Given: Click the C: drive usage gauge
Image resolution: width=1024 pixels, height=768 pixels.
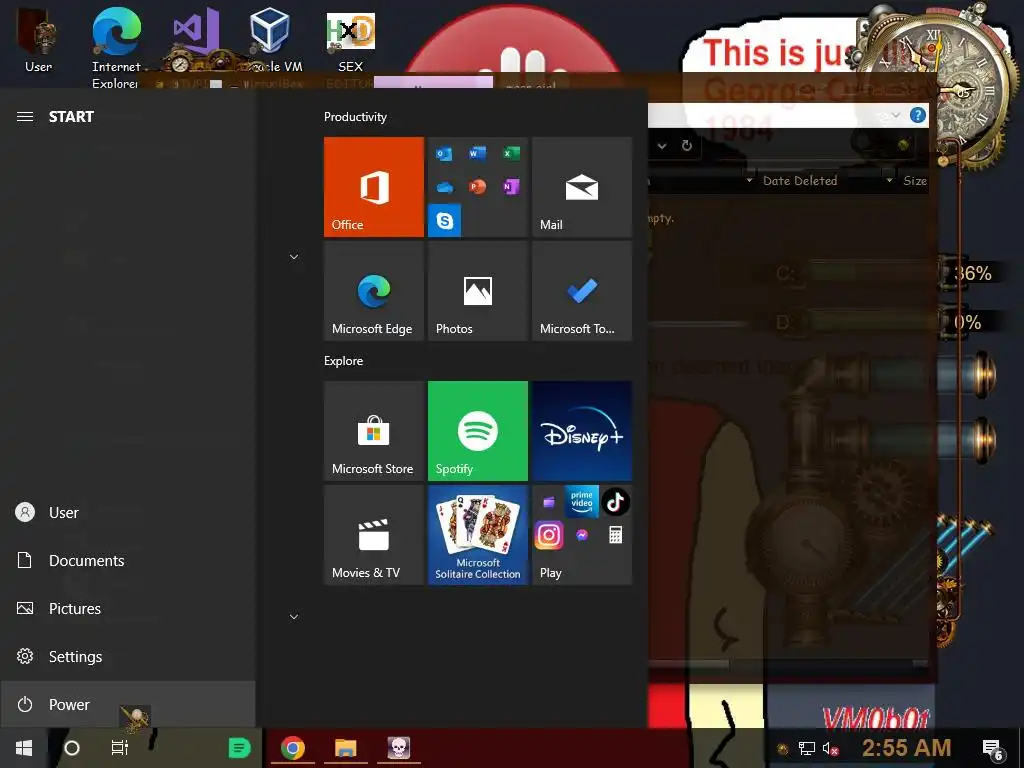Looking at the screenshot, I should click(x=885, y=273).
